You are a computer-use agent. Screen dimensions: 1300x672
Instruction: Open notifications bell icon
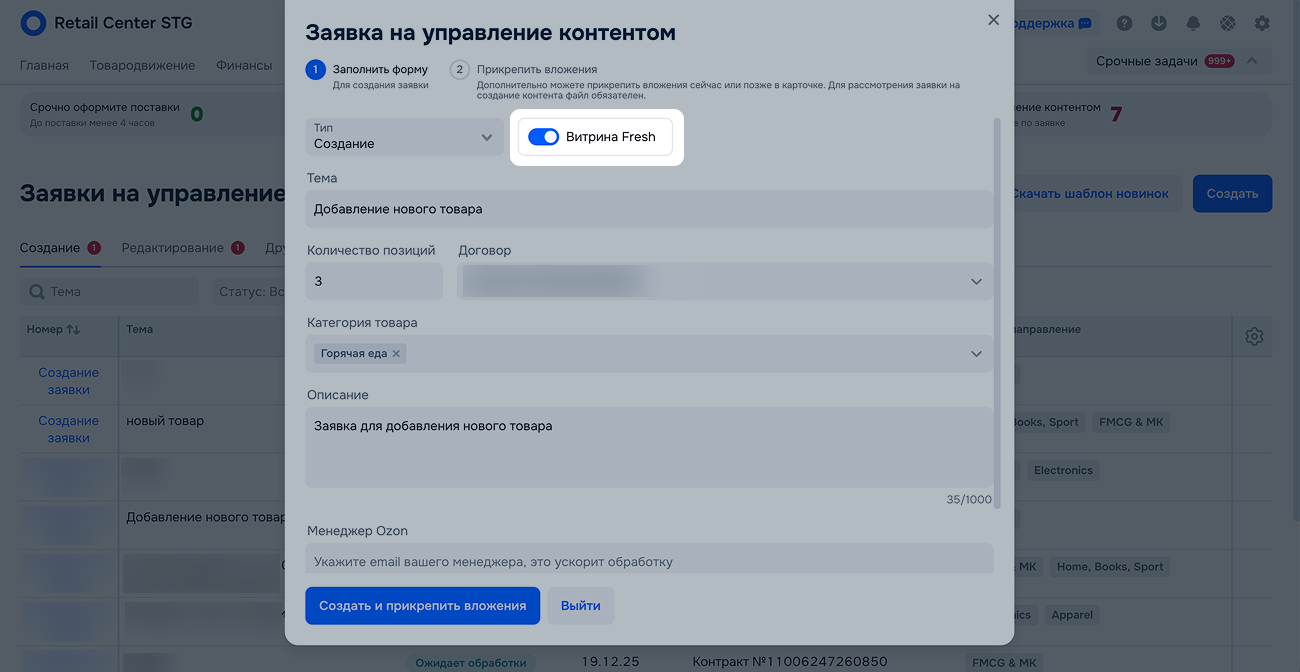[x=1193, y=23]
